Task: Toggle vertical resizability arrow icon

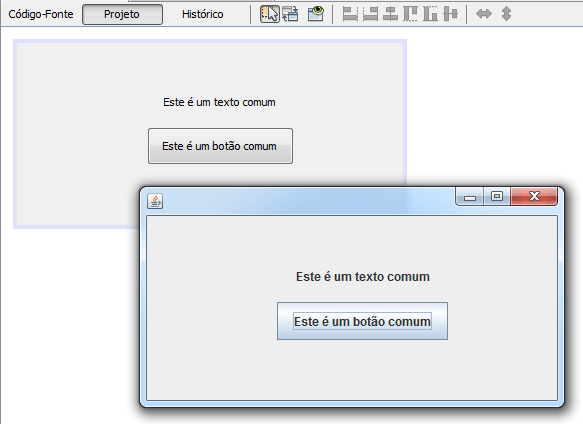Action: [506, 14]
